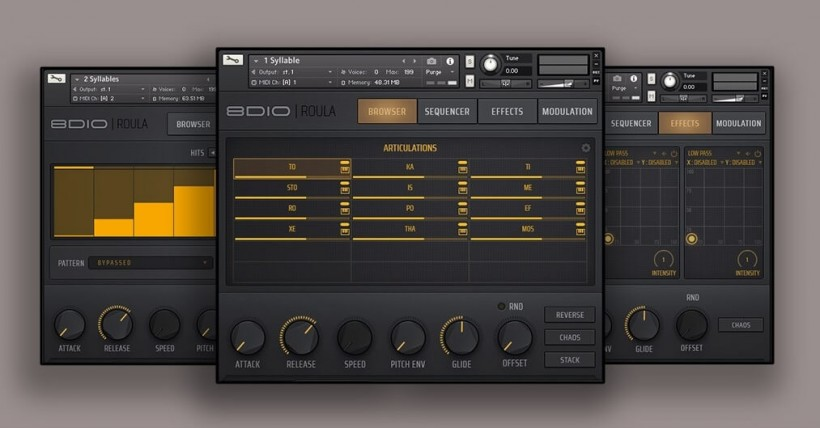Viewport: 820px width, 428px height.
Task: Open the Modulation tab in center panel
Action: [567, 111]
